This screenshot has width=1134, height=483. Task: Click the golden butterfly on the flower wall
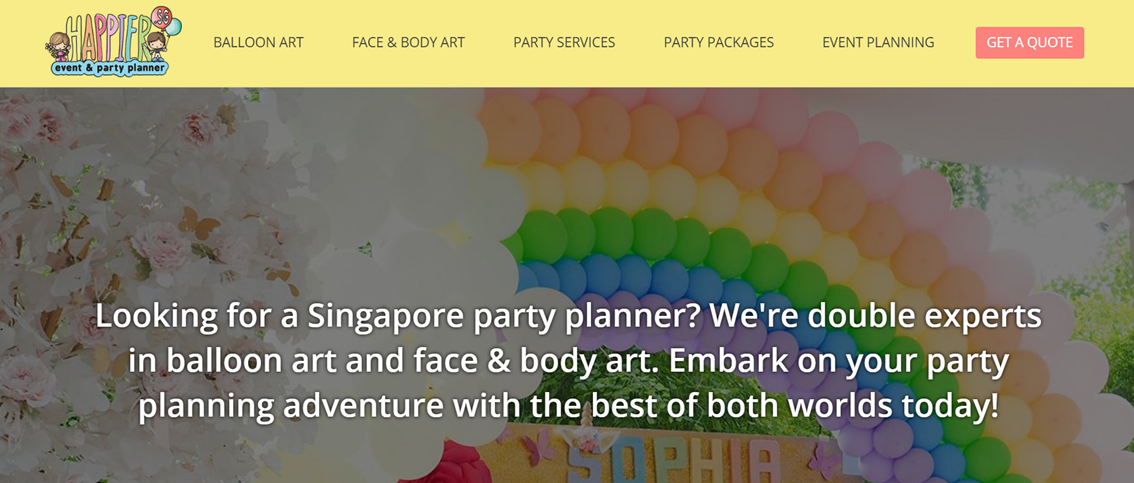pos(198,224)
